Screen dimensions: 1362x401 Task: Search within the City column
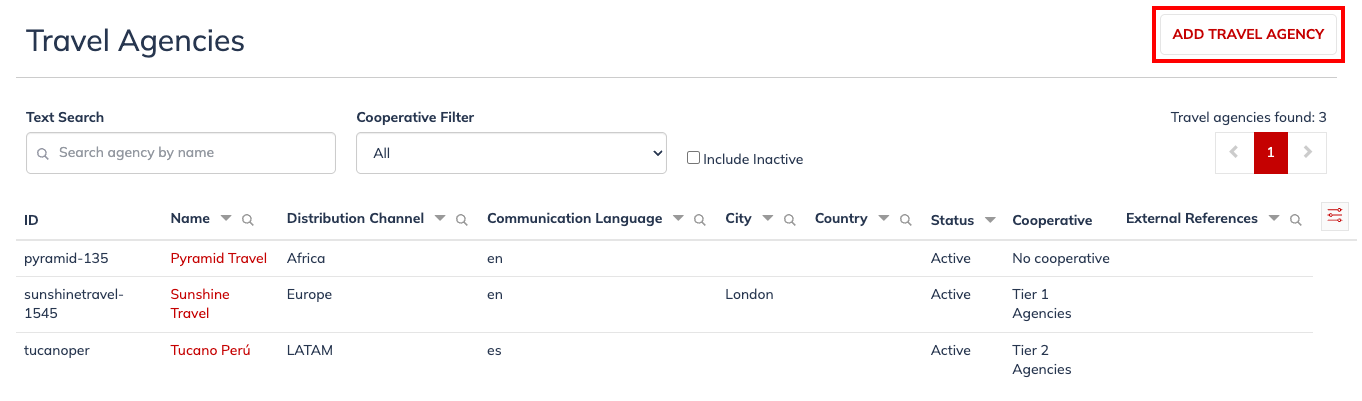point(789,220)
